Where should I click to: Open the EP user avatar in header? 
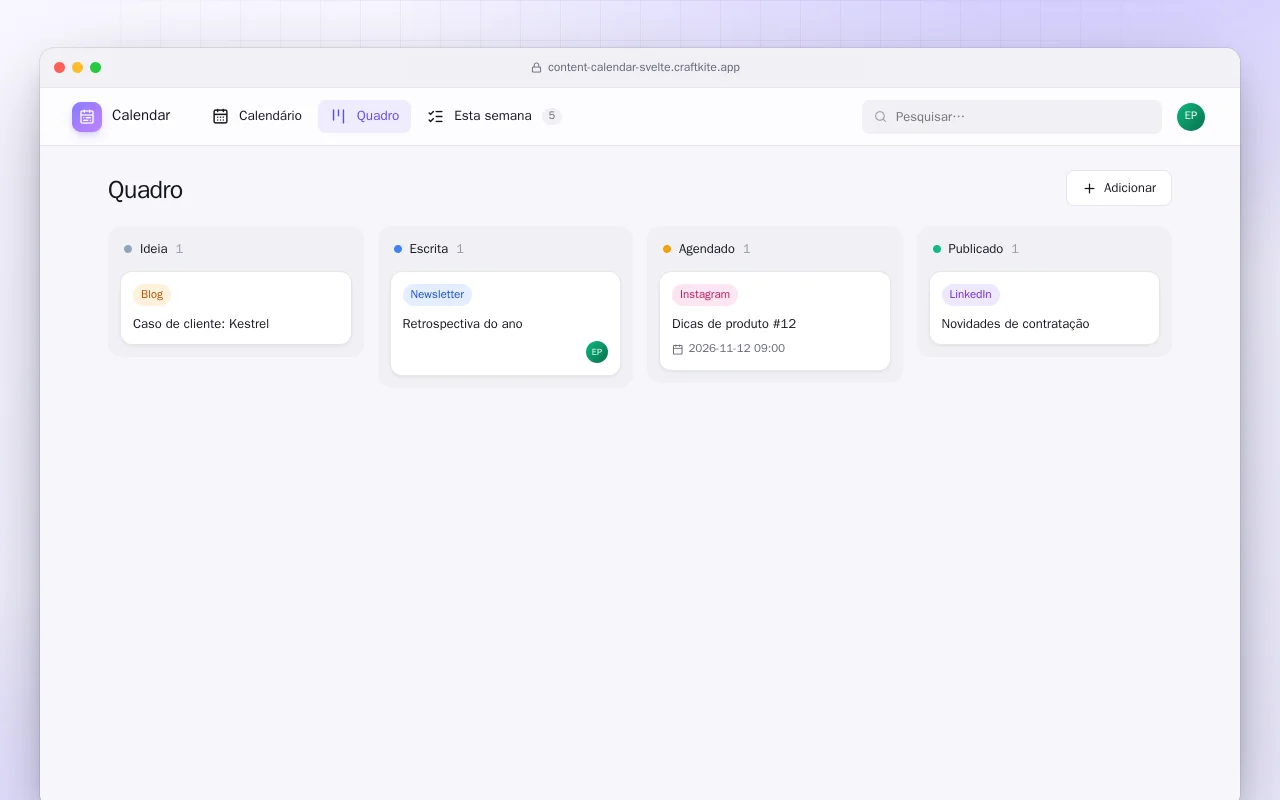coord(1191,117)
